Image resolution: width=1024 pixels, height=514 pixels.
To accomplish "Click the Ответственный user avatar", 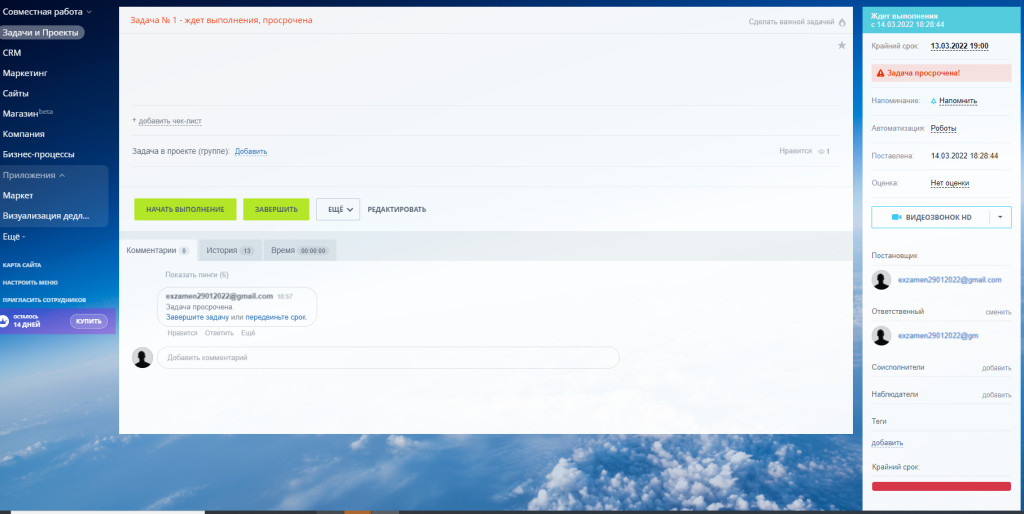I will pyautogui.click(x=882, y=336).
